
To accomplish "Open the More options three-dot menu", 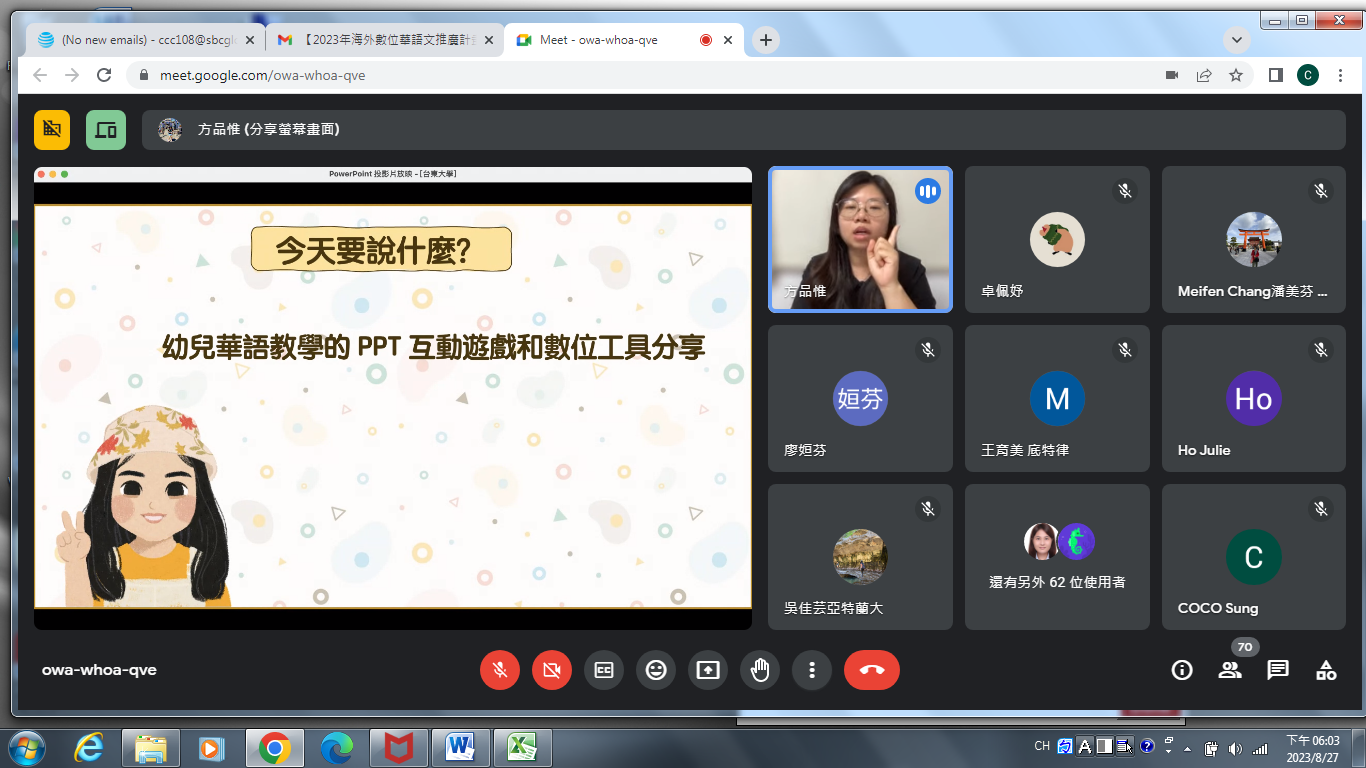I will point(812,670).
